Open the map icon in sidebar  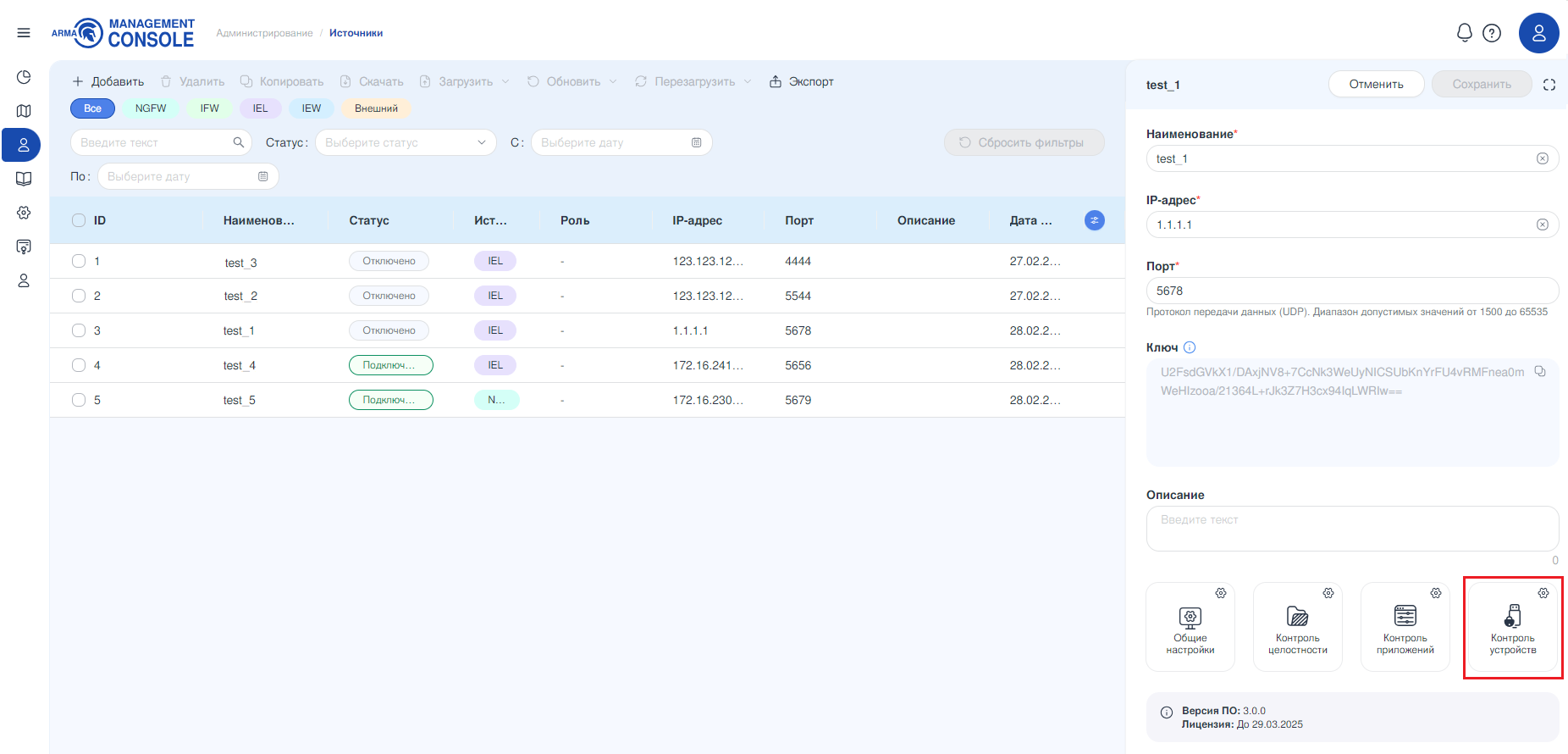coord(24,111)
